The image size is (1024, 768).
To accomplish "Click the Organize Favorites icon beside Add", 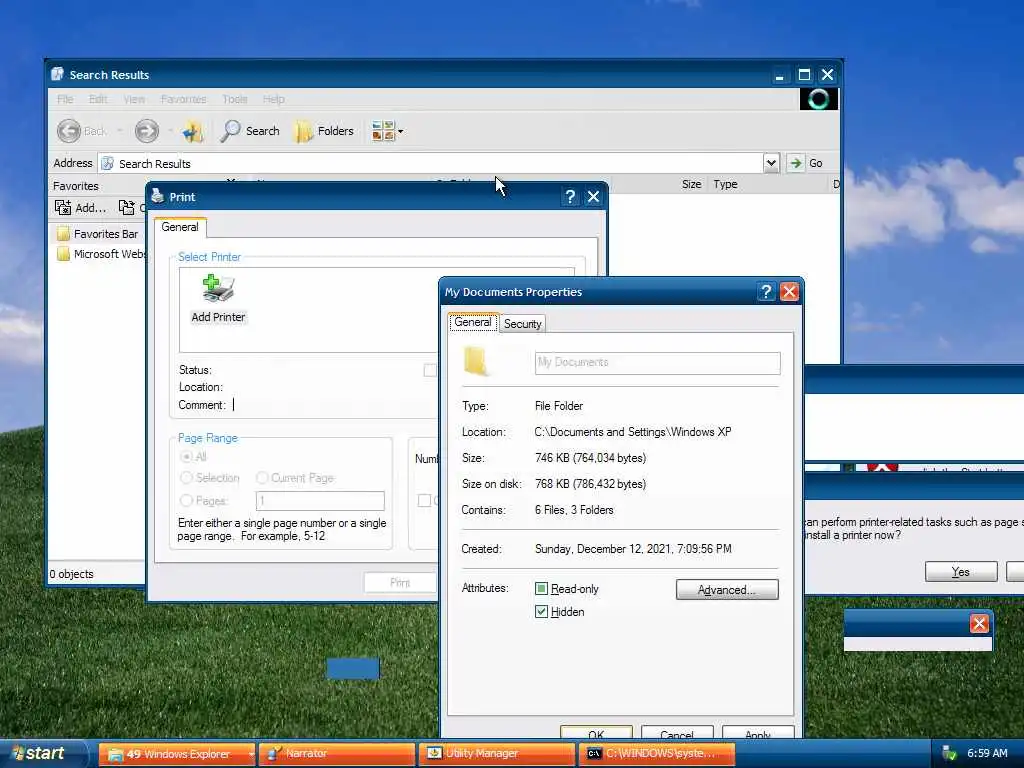I will pos(126,208).
